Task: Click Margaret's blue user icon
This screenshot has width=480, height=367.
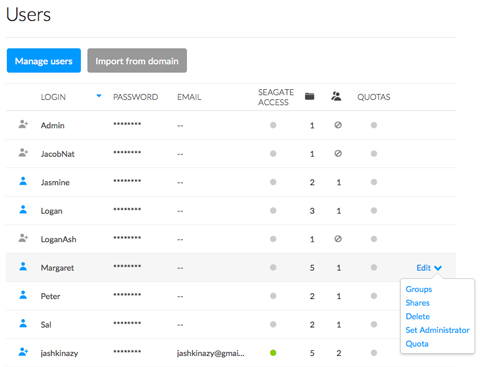Action: [x=23, y=267]
